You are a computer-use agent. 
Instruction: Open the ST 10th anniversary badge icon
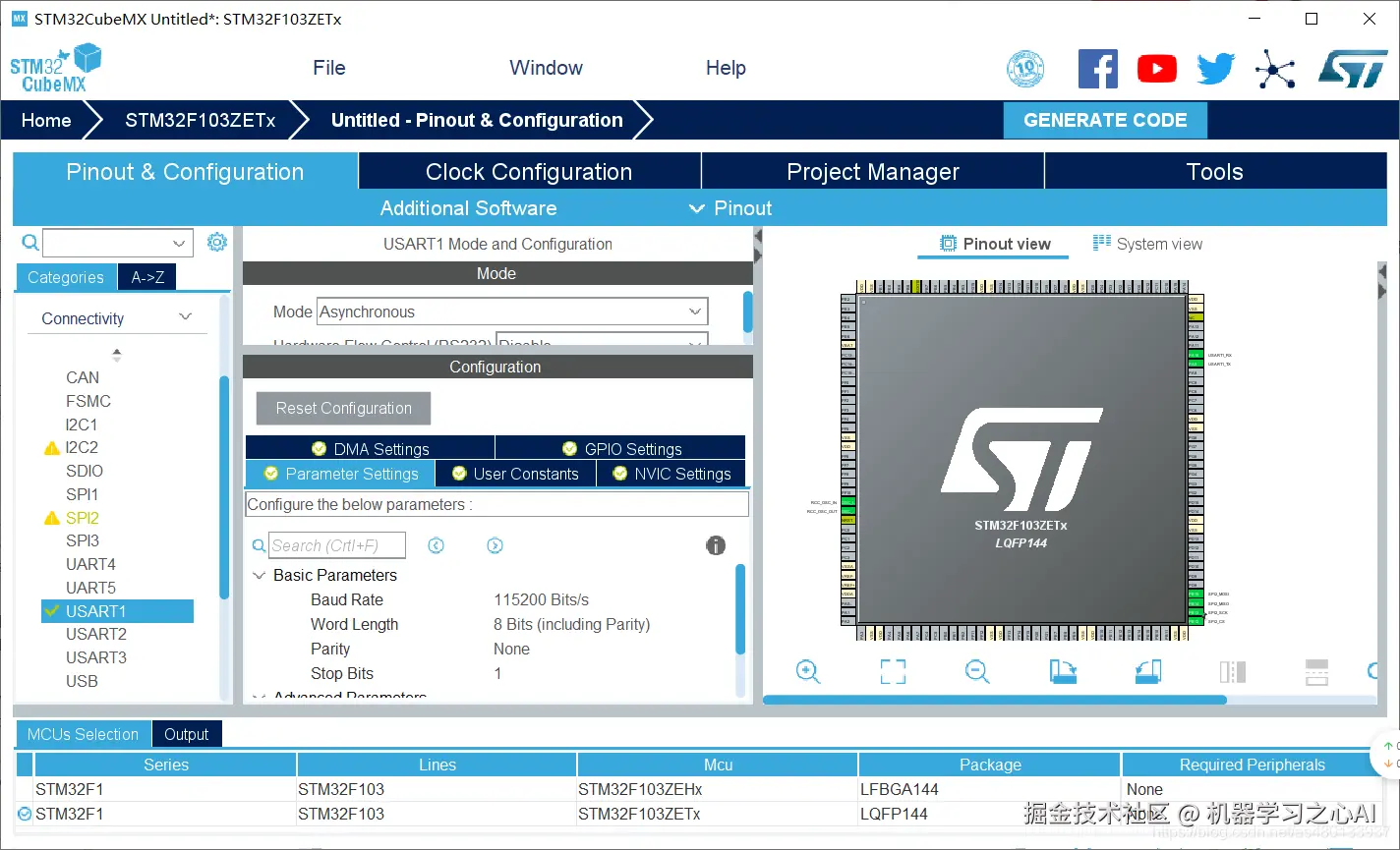click(x=1025, y=69)
